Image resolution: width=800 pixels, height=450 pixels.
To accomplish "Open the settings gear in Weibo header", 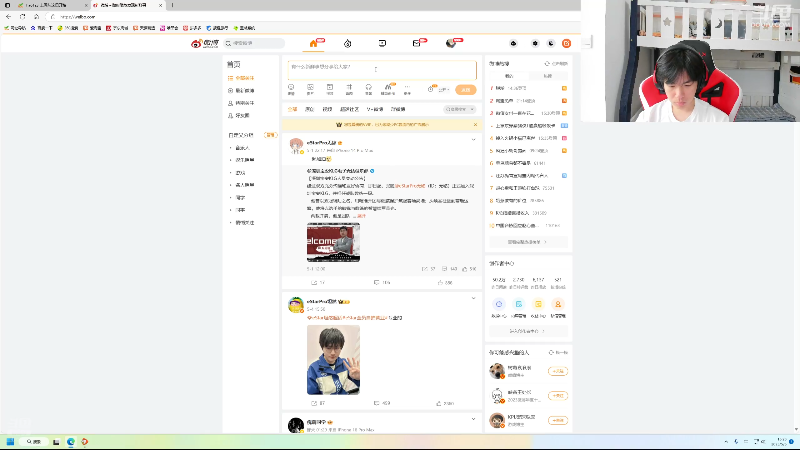I will pyautogui.click(x=535, y=43).
